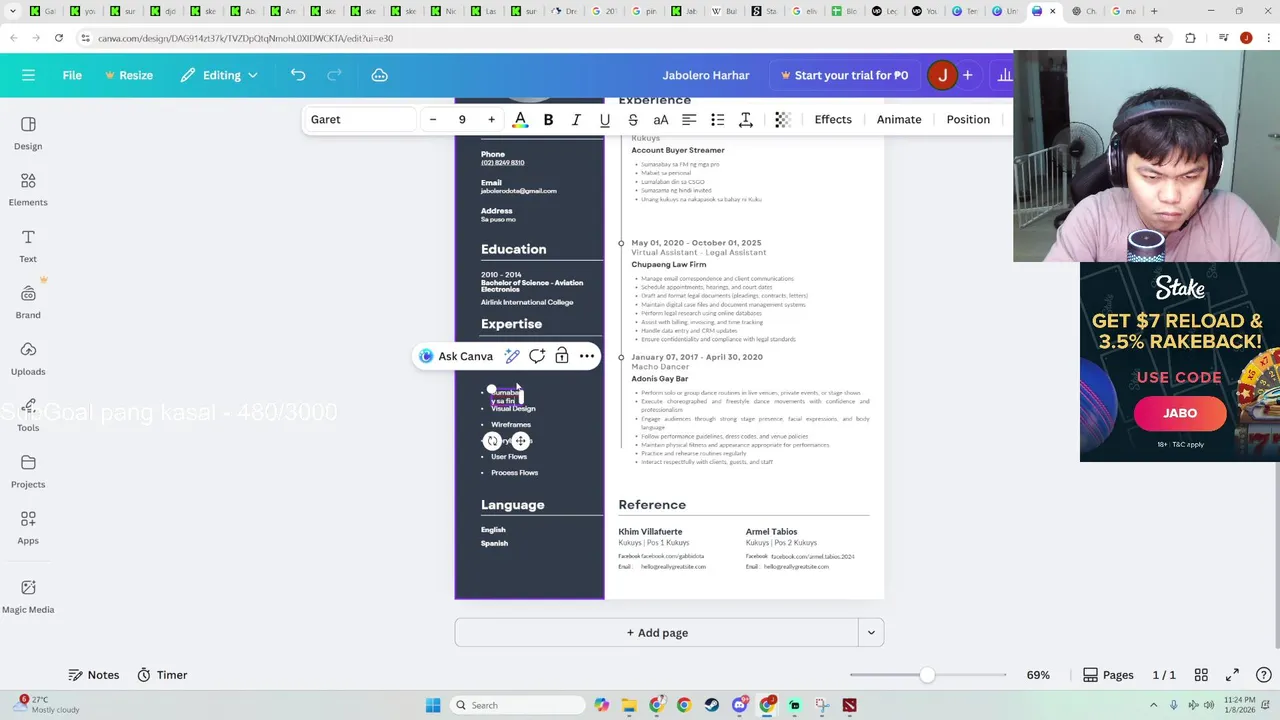Lock the selected text element

562,356
